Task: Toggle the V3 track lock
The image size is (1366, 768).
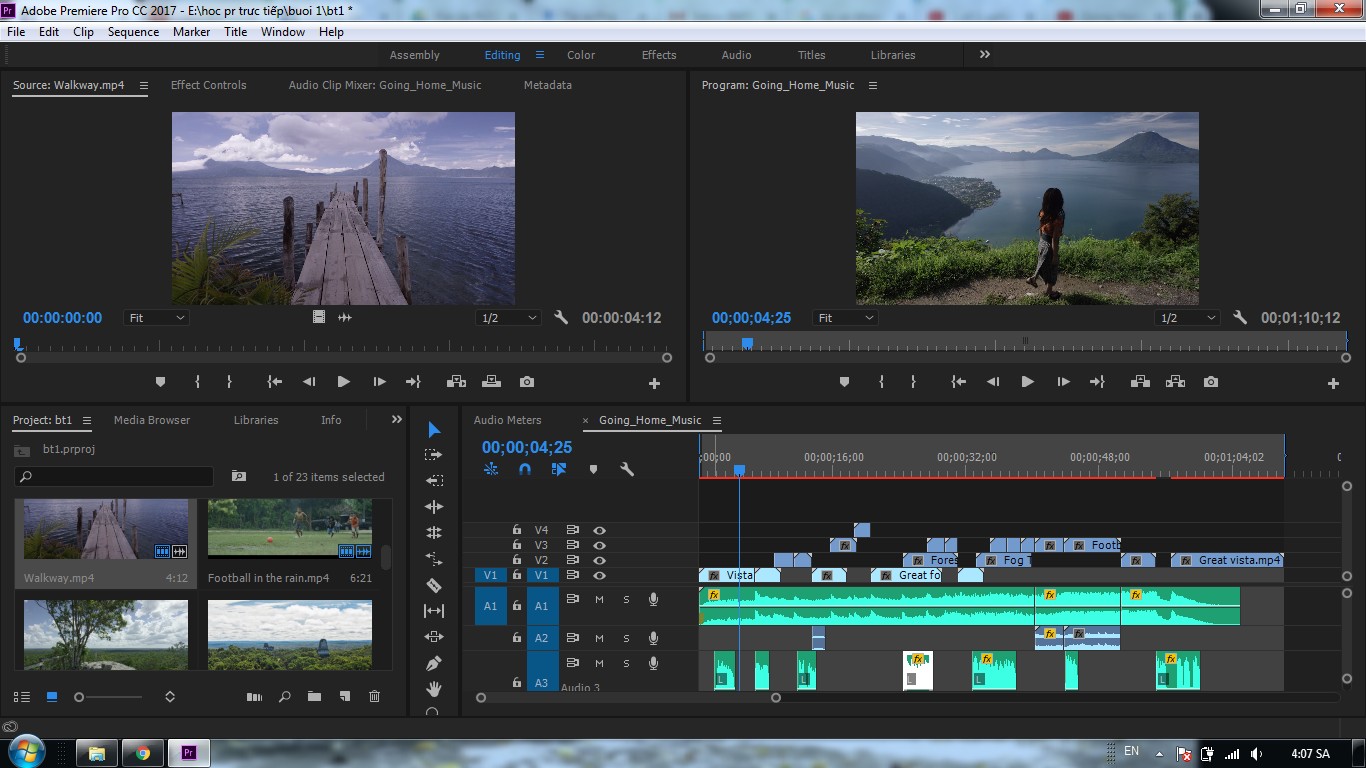Action: point(517,545)
